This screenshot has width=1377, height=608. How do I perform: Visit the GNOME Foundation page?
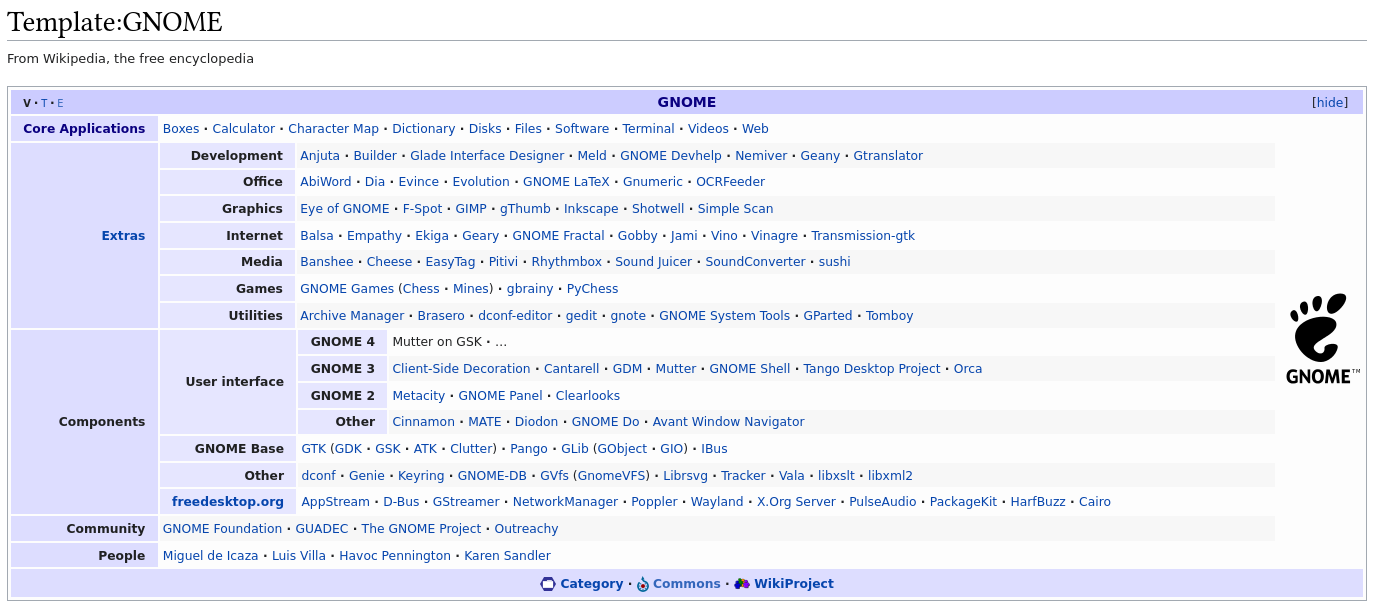[222, 529]
